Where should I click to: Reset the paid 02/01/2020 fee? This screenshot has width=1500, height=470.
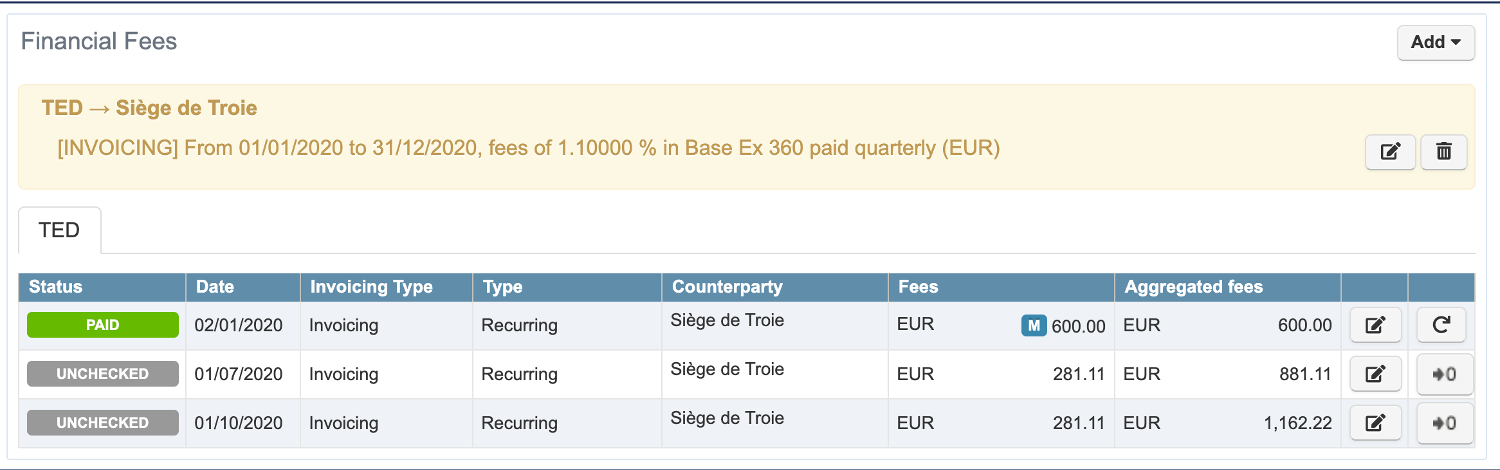[x=1442, y=325]
